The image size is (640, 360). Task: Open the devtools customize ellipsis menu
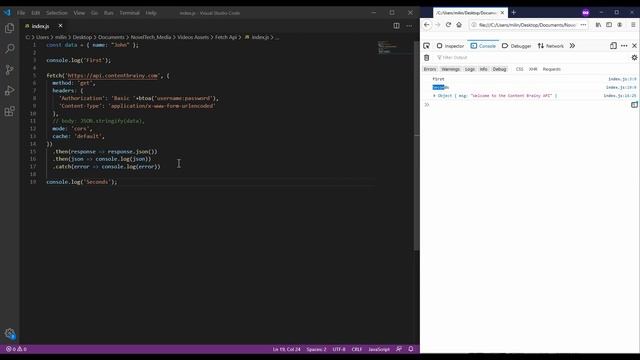(x=624, y=46)
